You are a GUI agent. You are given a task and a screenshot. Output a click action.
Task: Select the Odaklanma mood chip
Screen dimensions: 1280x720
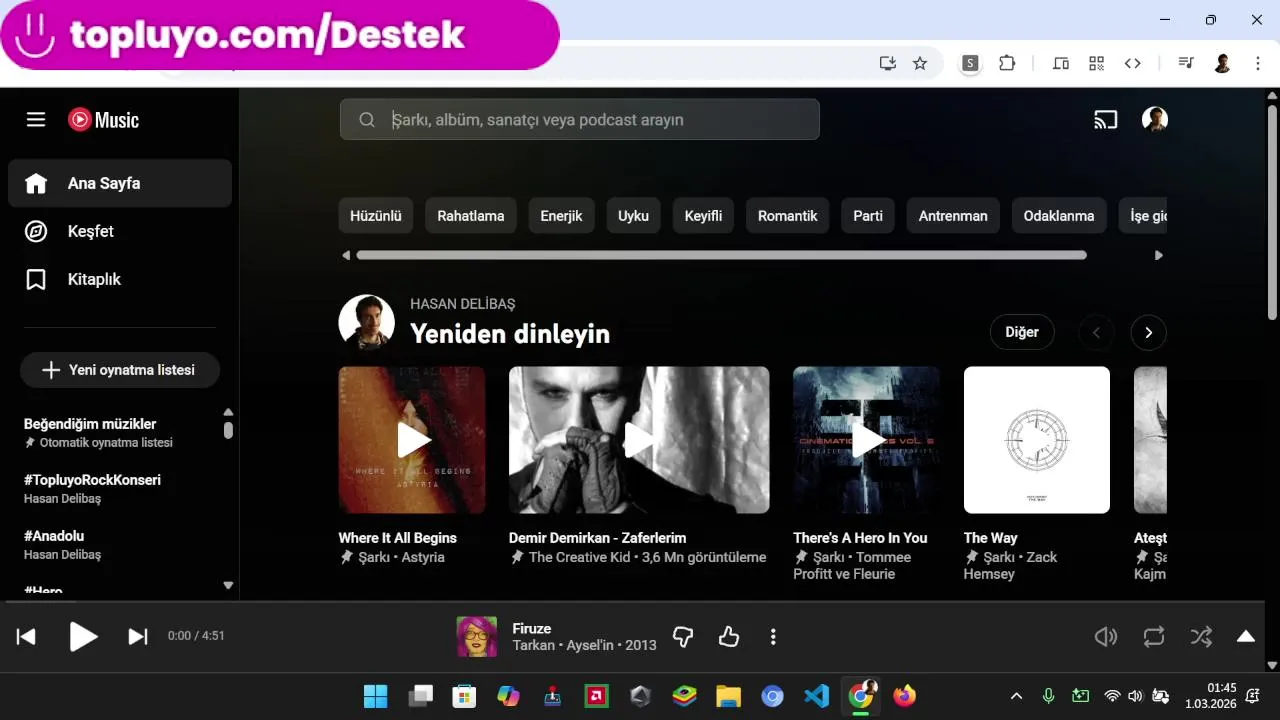(1059, 215)
